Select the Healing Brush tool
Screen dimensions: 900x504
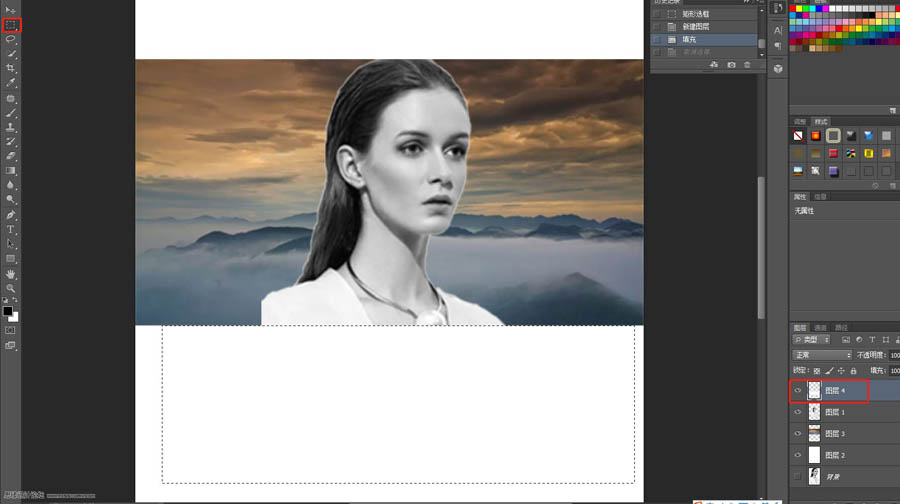[x=10, y=99]
